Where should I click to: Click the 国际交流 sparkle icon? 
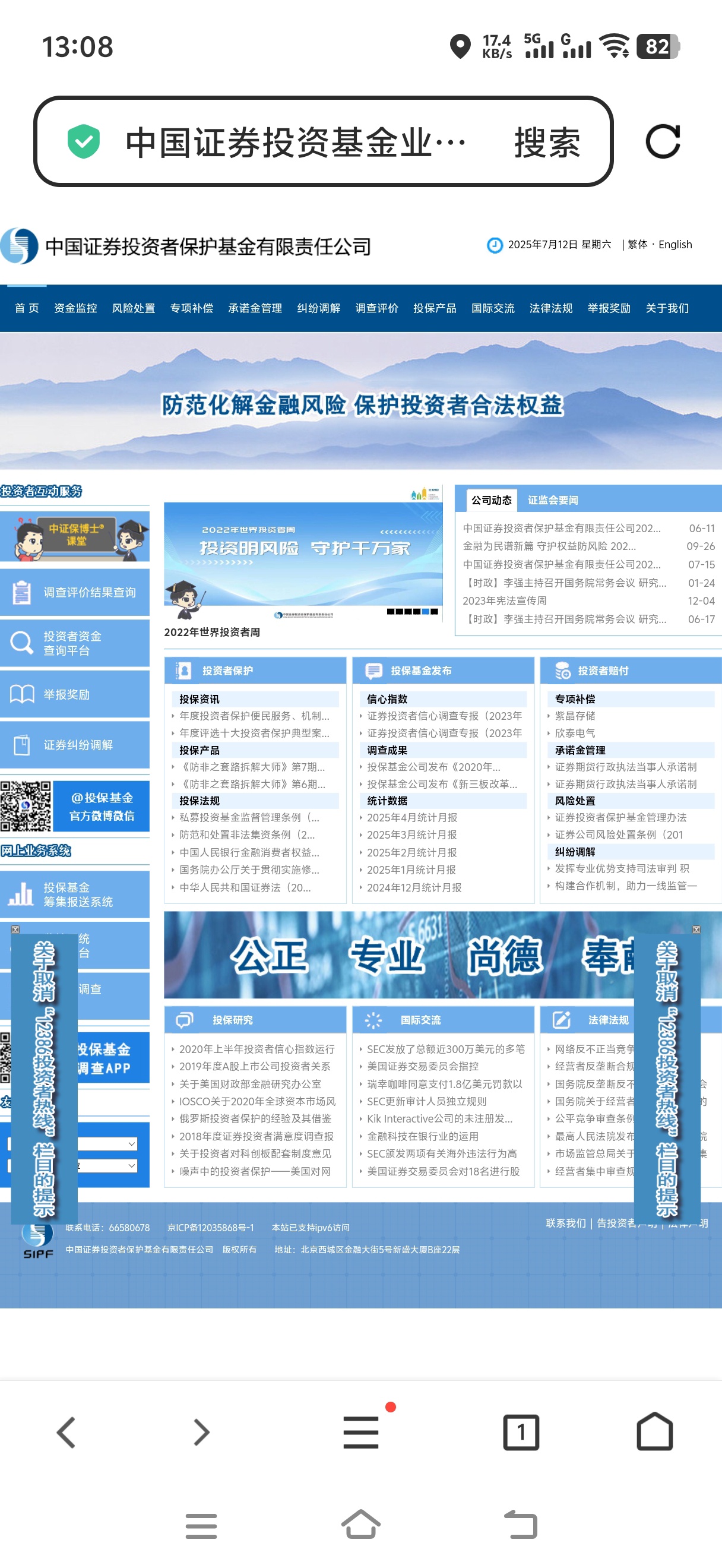(373, 1020)
